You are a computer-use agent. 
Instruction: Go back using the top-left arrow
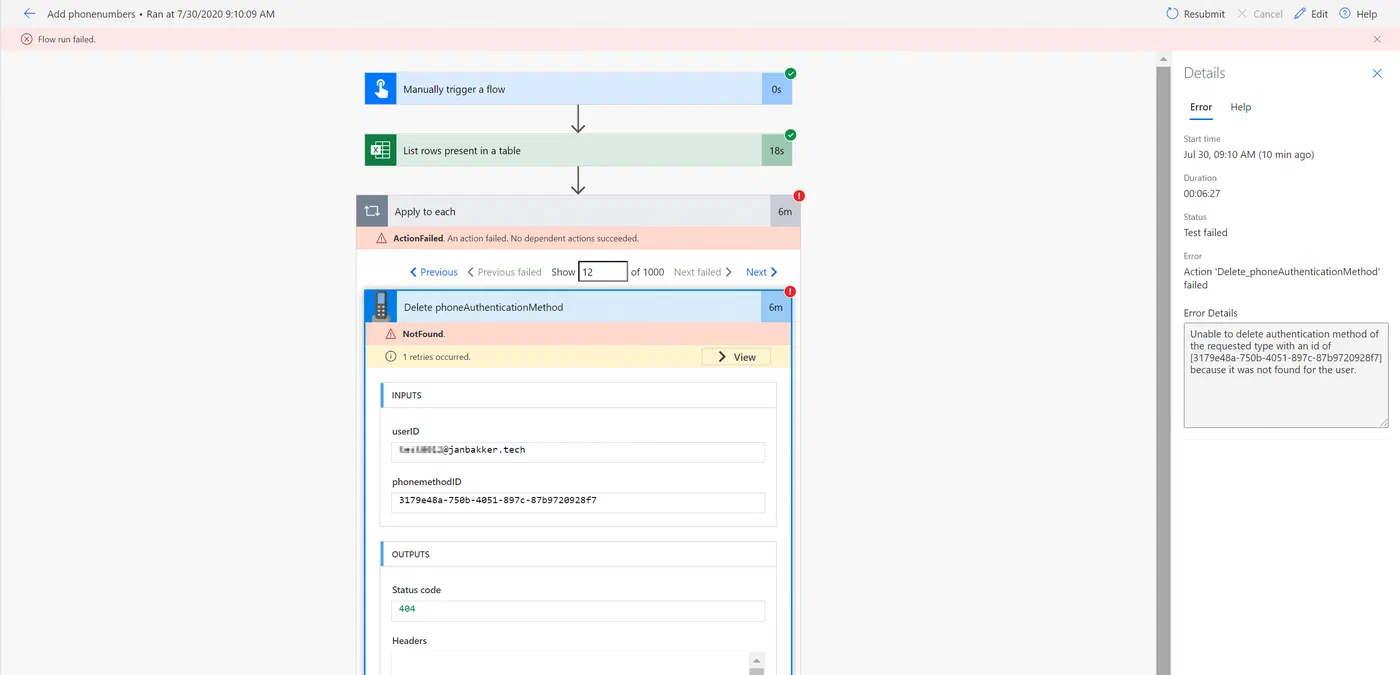[x=29, y=14]
